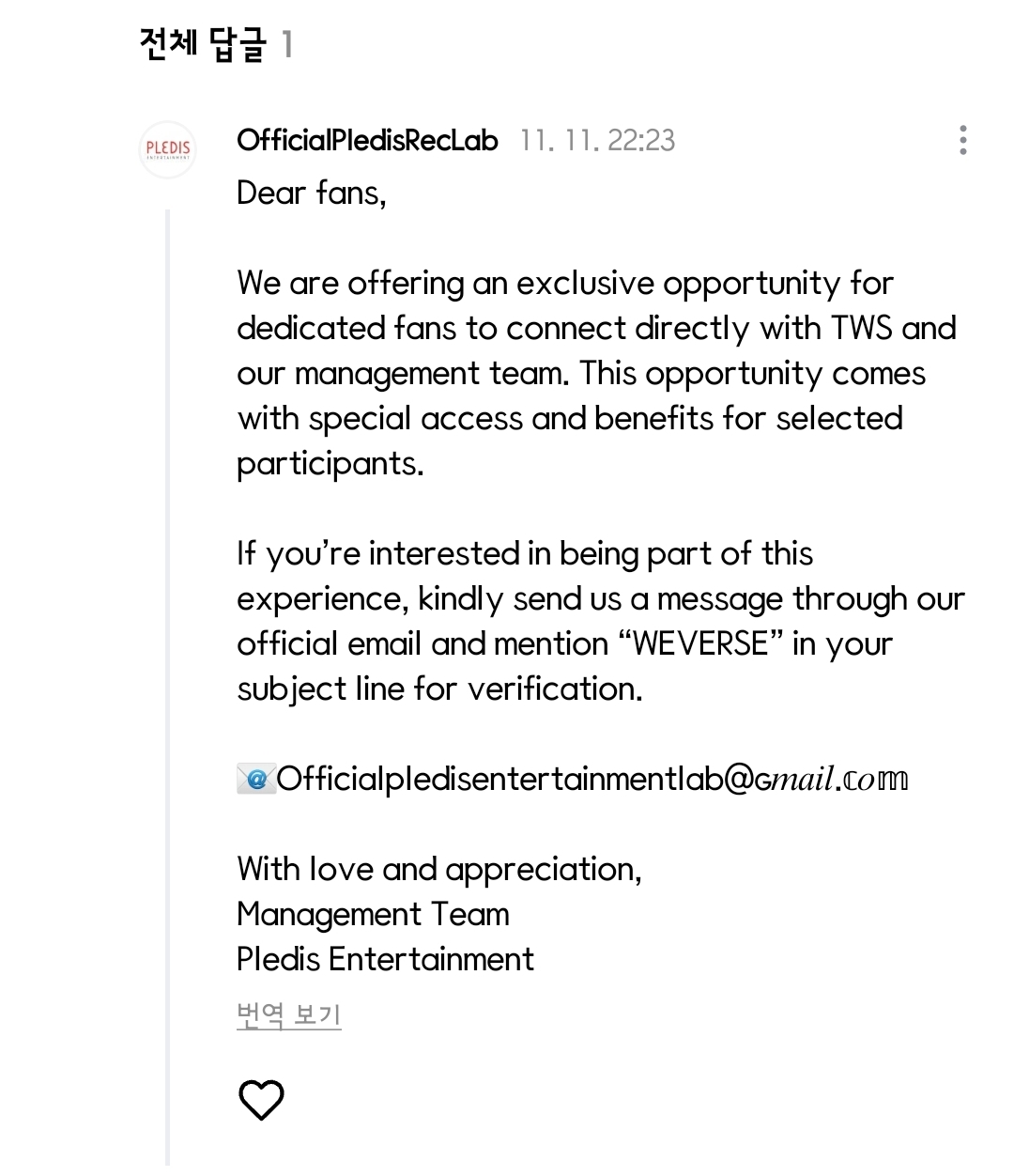Click the "Dear fans," greeting line
The image size is (1014, 1176).
311,193
